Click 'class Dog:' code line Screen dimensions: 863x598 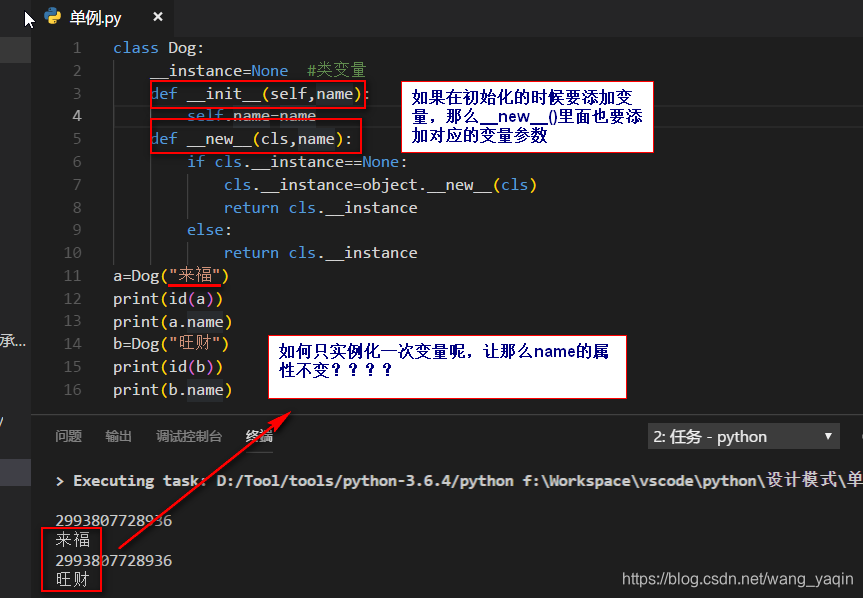(159, 48)
